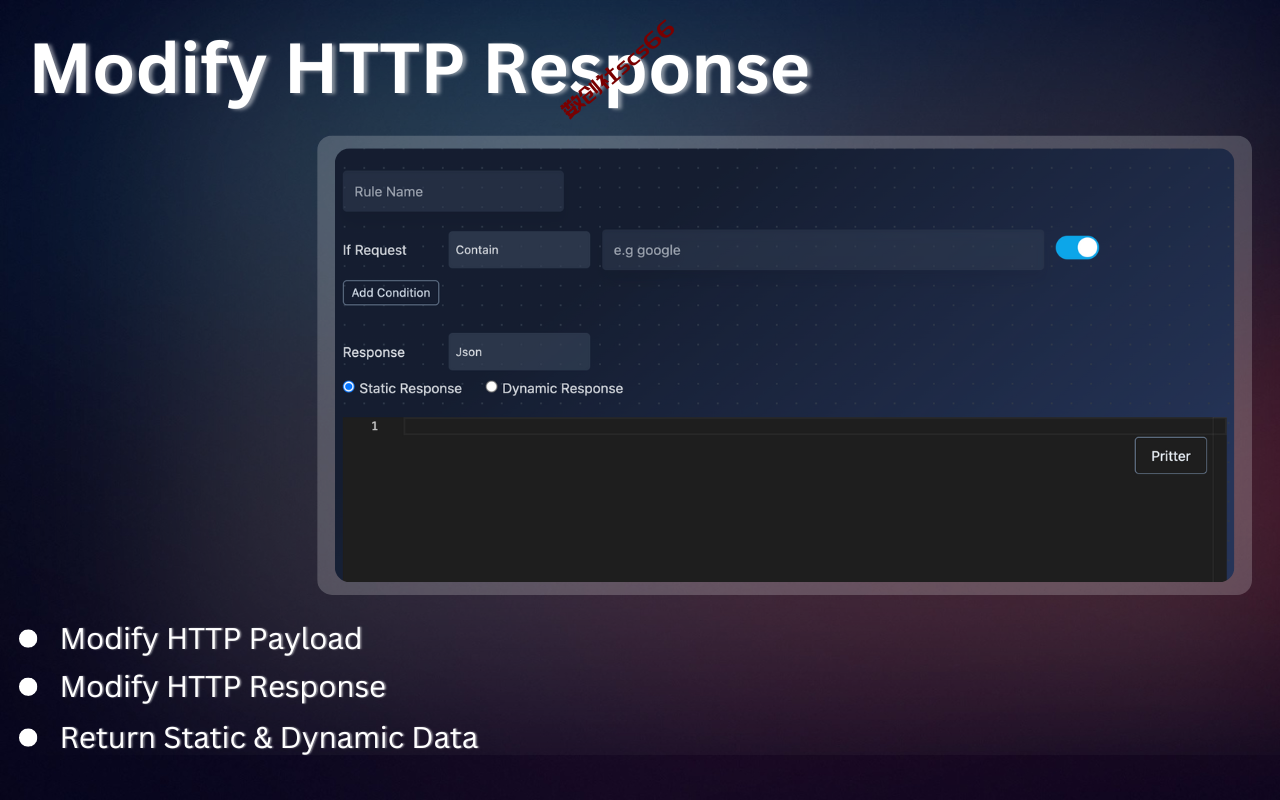Open the Json response type dropdown

click(519, 352)
